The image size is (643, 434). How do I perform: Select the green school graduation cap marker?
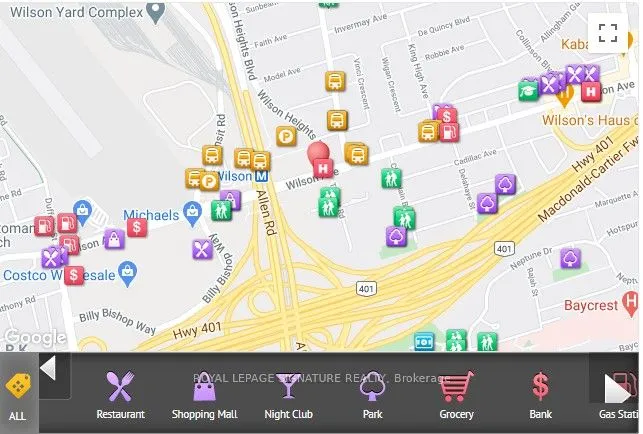tap(528, 91)
